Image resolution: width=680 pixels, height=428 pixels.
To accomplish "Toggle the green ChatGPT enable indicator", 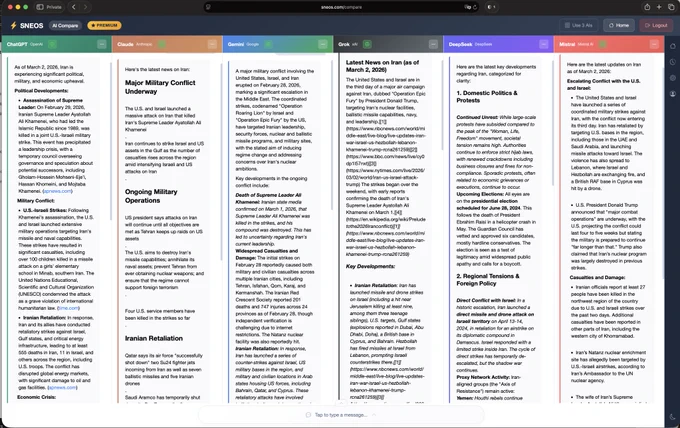I will click(52, 44).
